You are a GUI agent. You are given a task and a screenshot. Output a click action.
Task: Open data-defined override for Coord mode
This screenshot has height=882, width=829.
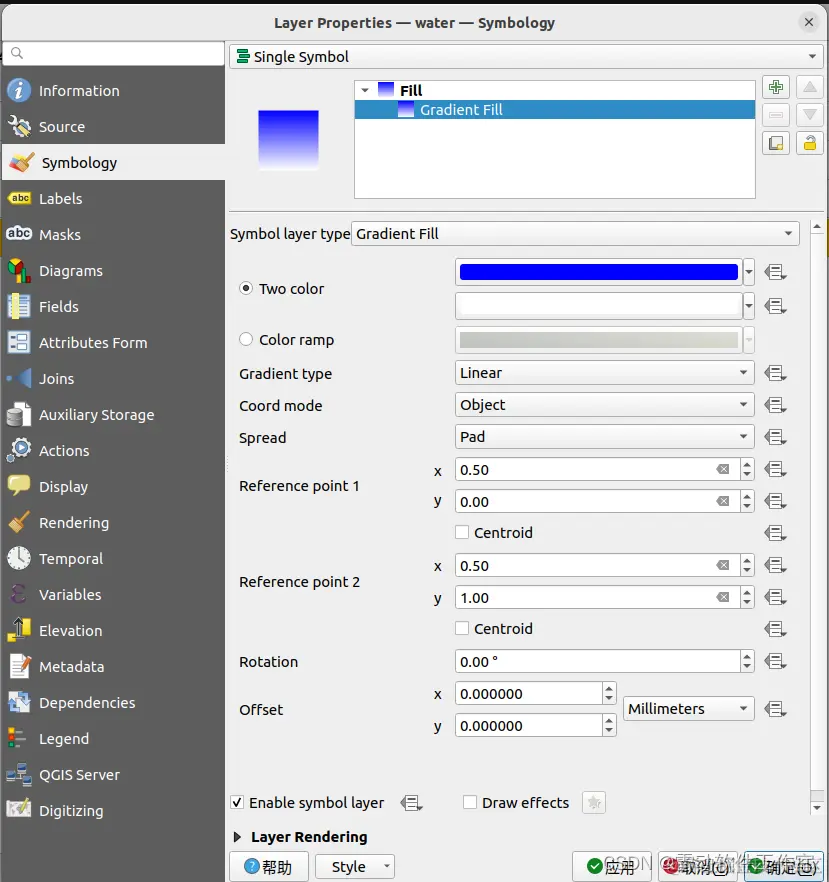pyautogui.click(x=775, y=405)
